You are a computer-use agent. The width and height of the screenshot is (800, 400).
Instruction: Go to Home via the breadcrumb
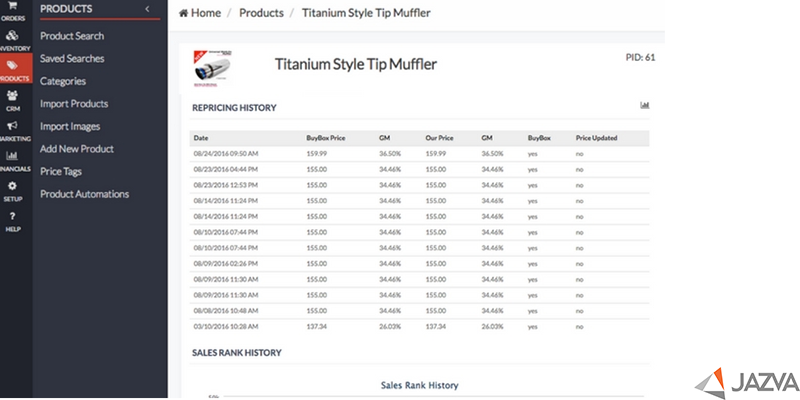pyautogui.click(x=199, y=14)
